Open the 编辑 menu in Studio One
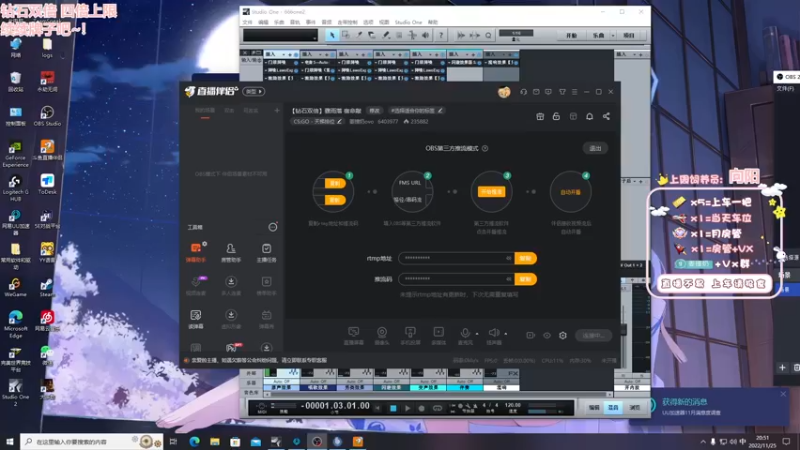The height and width of the screenshot is (450, 800). 263,22
